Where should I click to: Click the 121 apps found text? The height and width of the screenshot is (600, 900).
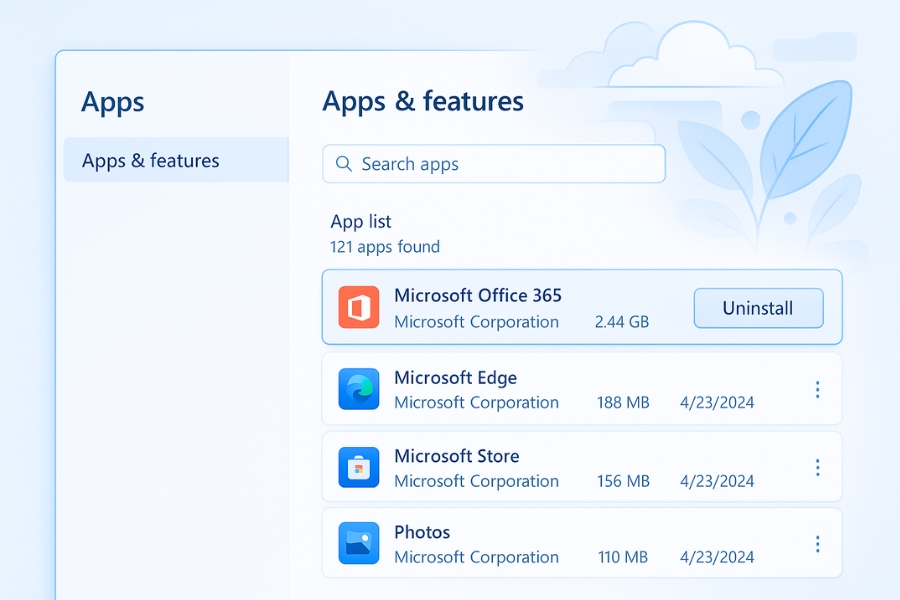pyautogui.click(x=384, y=247)
